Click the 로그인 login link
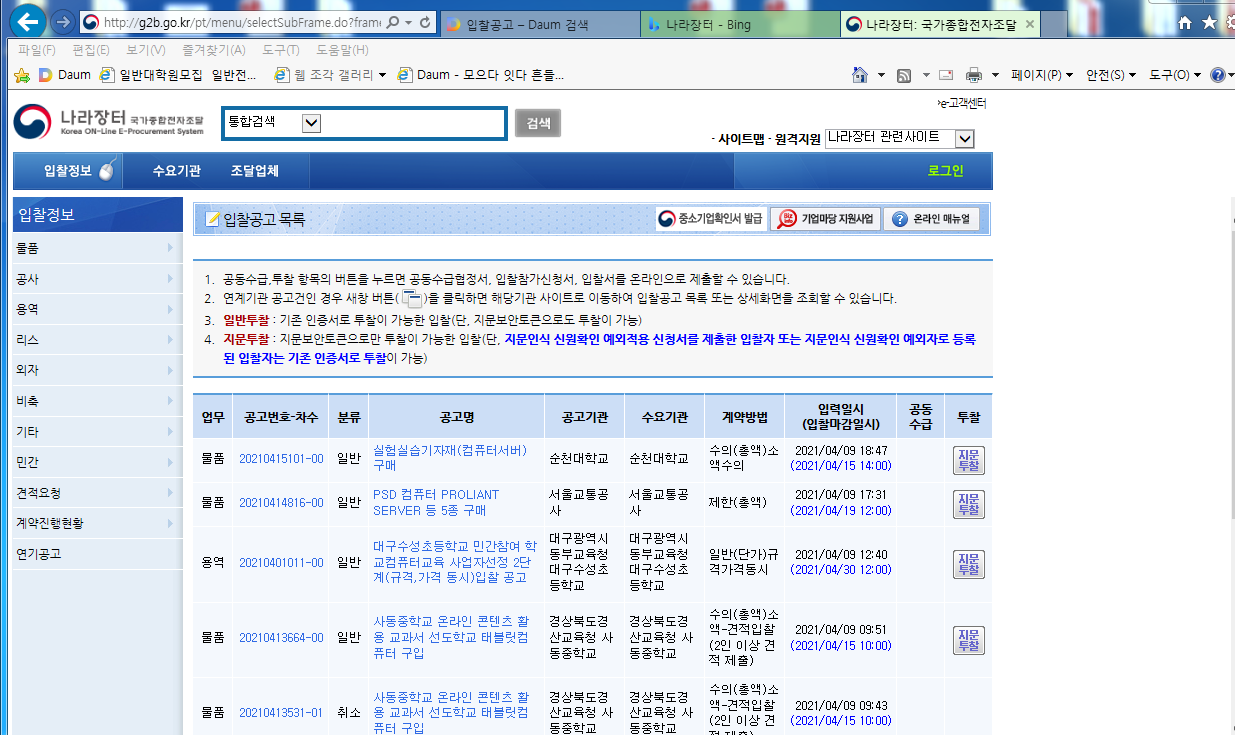Image resolution: width=1235 pixels, height=735 pixels. pos(946,171)
